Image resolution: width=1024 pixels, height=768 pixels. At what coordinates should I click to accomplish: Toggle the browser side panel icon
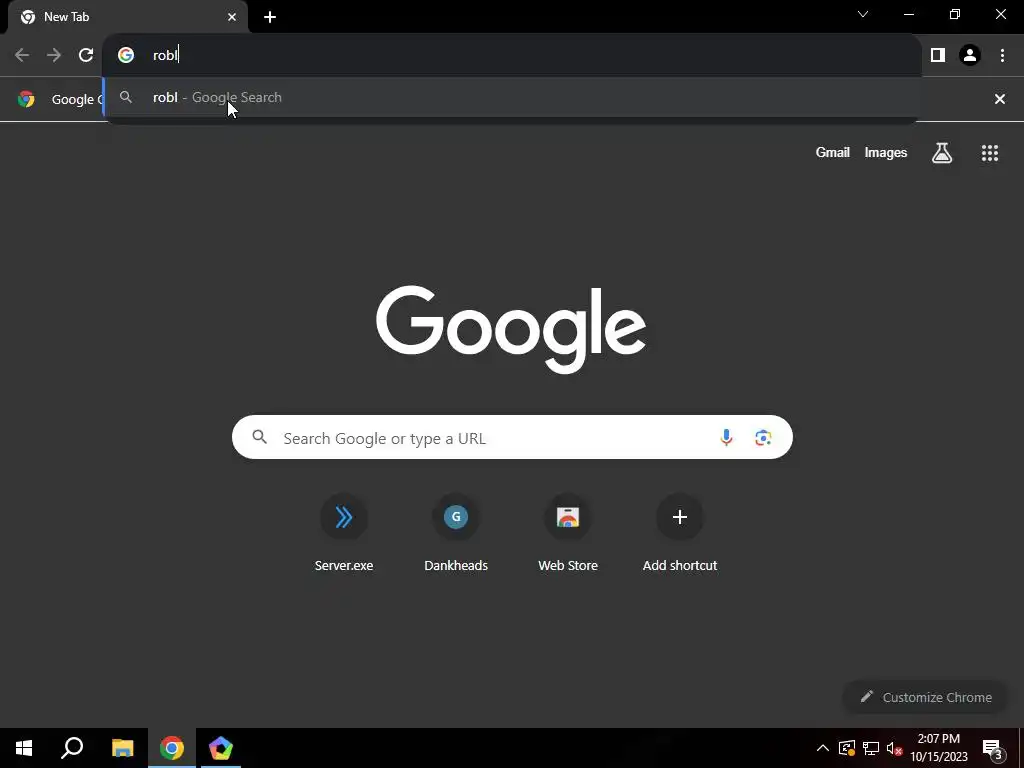[938, 55]
